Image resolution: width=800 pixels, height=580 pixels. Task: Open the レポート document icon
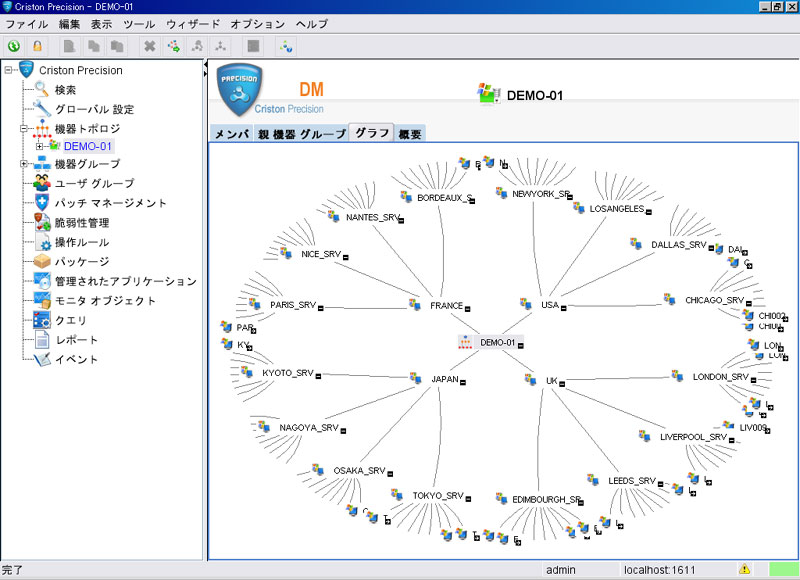click(x=42, y=339)
